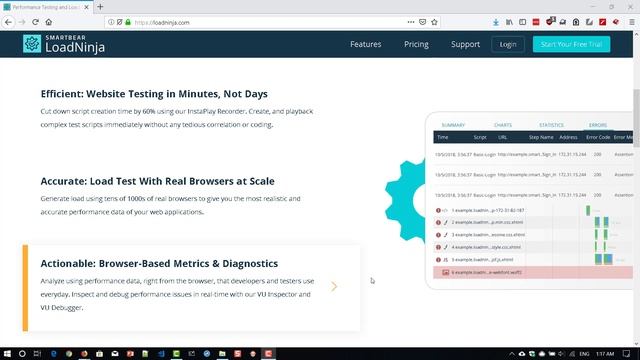The height and width of the screenshot is (360, 640).
Task: Toggle the browser sidebar
Action: point(522,22)
